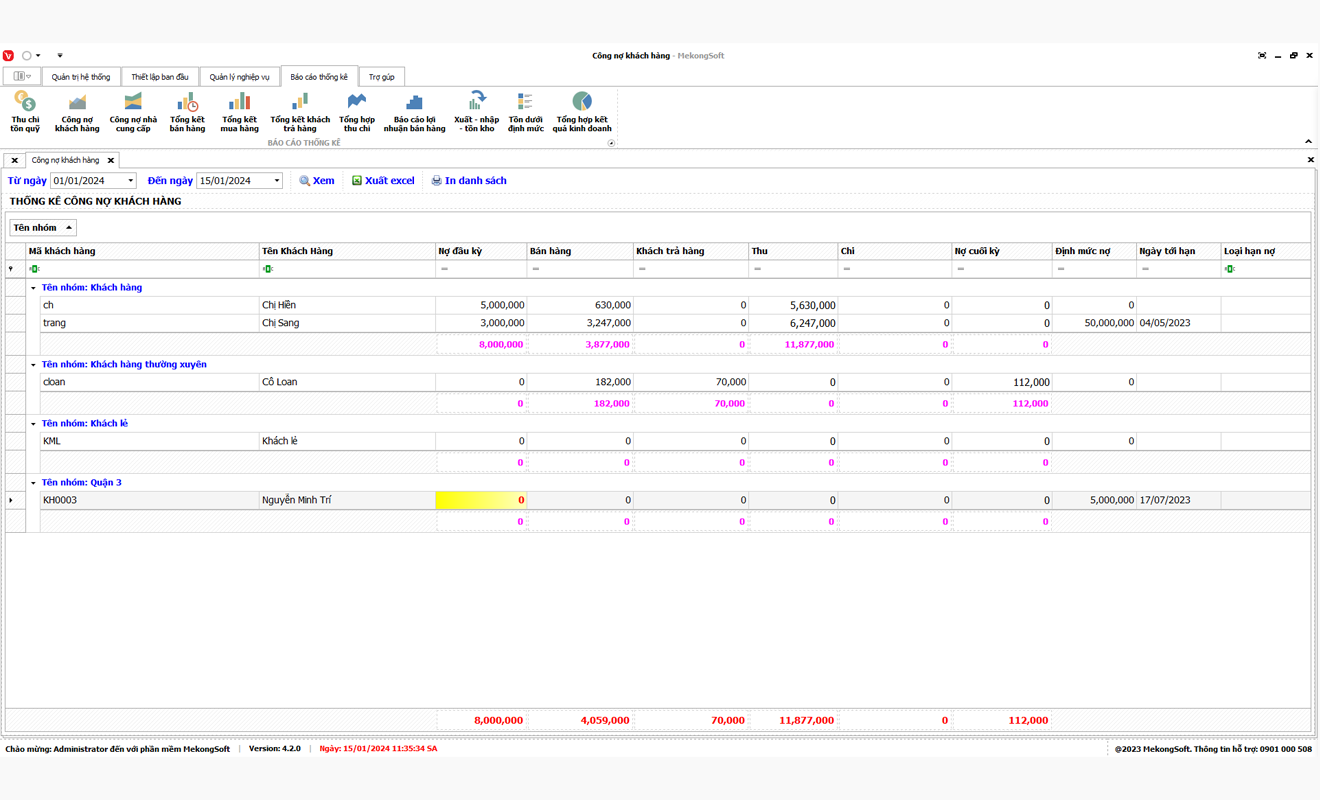The width and height of the screenshot is (1320, 800).
Task: Open the Từ ngày date dropdown
Action: [x=130, y=181]
